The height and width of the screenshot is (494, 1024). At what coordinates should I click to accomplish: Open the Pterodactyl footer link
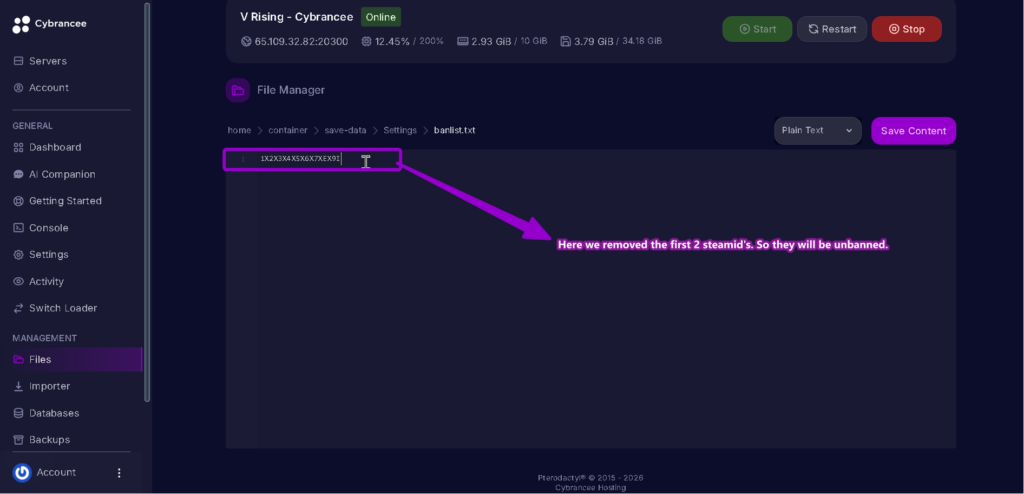click(x=562, y=478)
